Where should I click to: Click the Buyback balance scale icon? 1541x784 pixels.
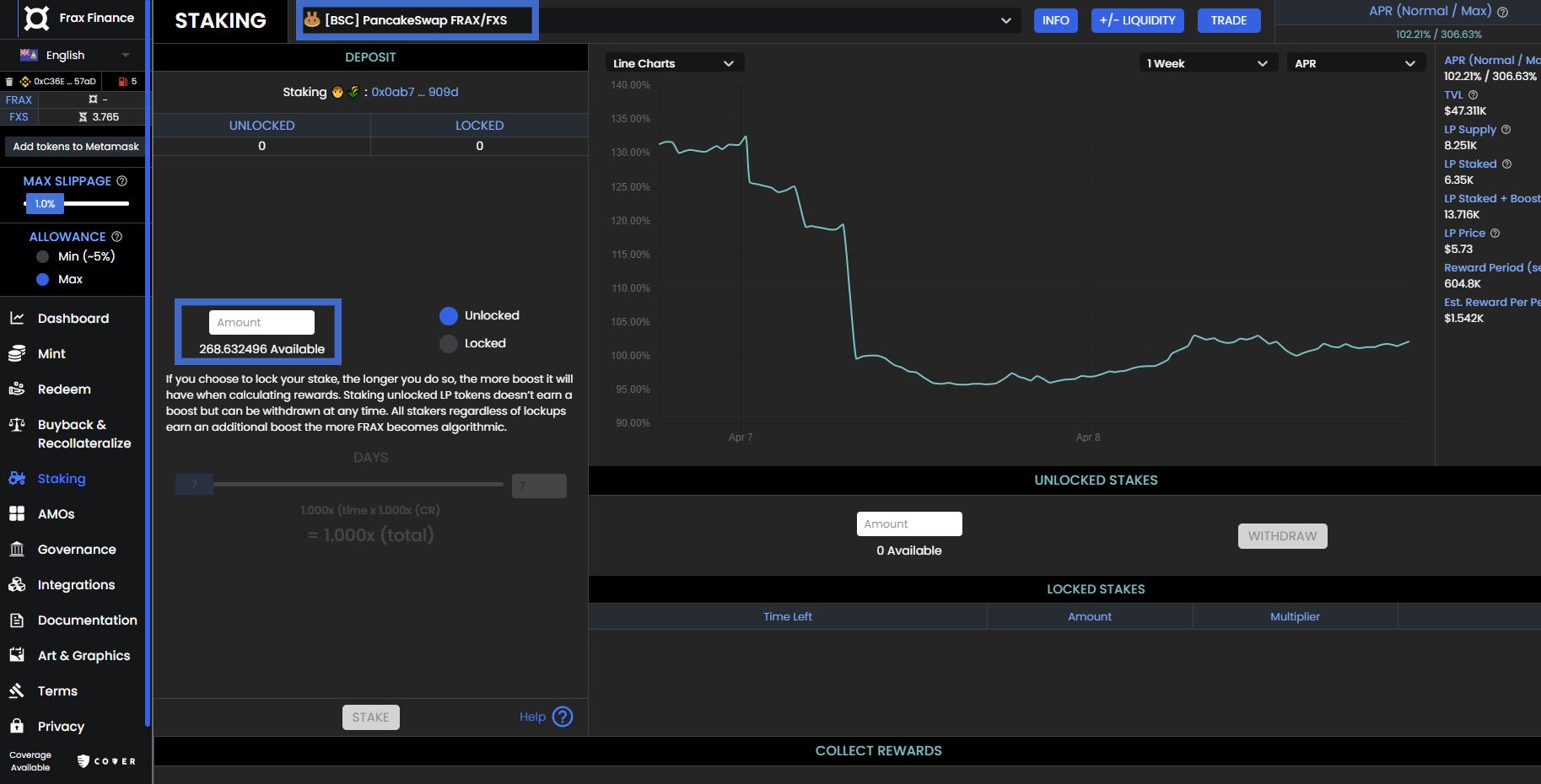[x=17, y=425]
